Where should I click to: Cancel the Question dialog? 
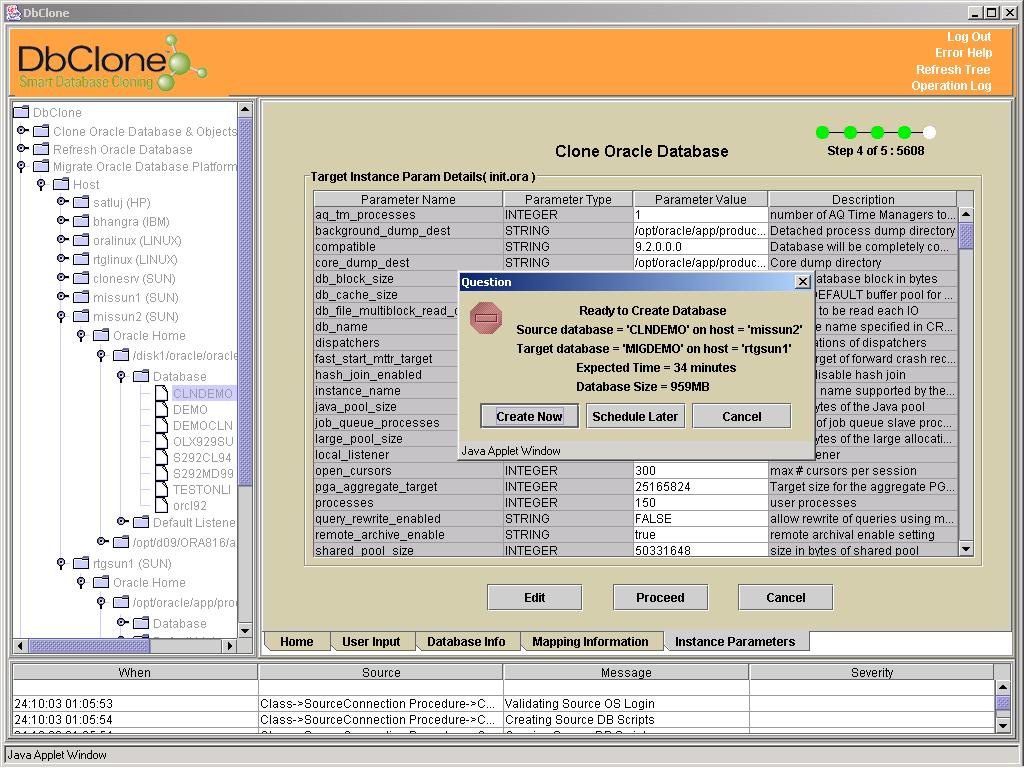[741, 416]
